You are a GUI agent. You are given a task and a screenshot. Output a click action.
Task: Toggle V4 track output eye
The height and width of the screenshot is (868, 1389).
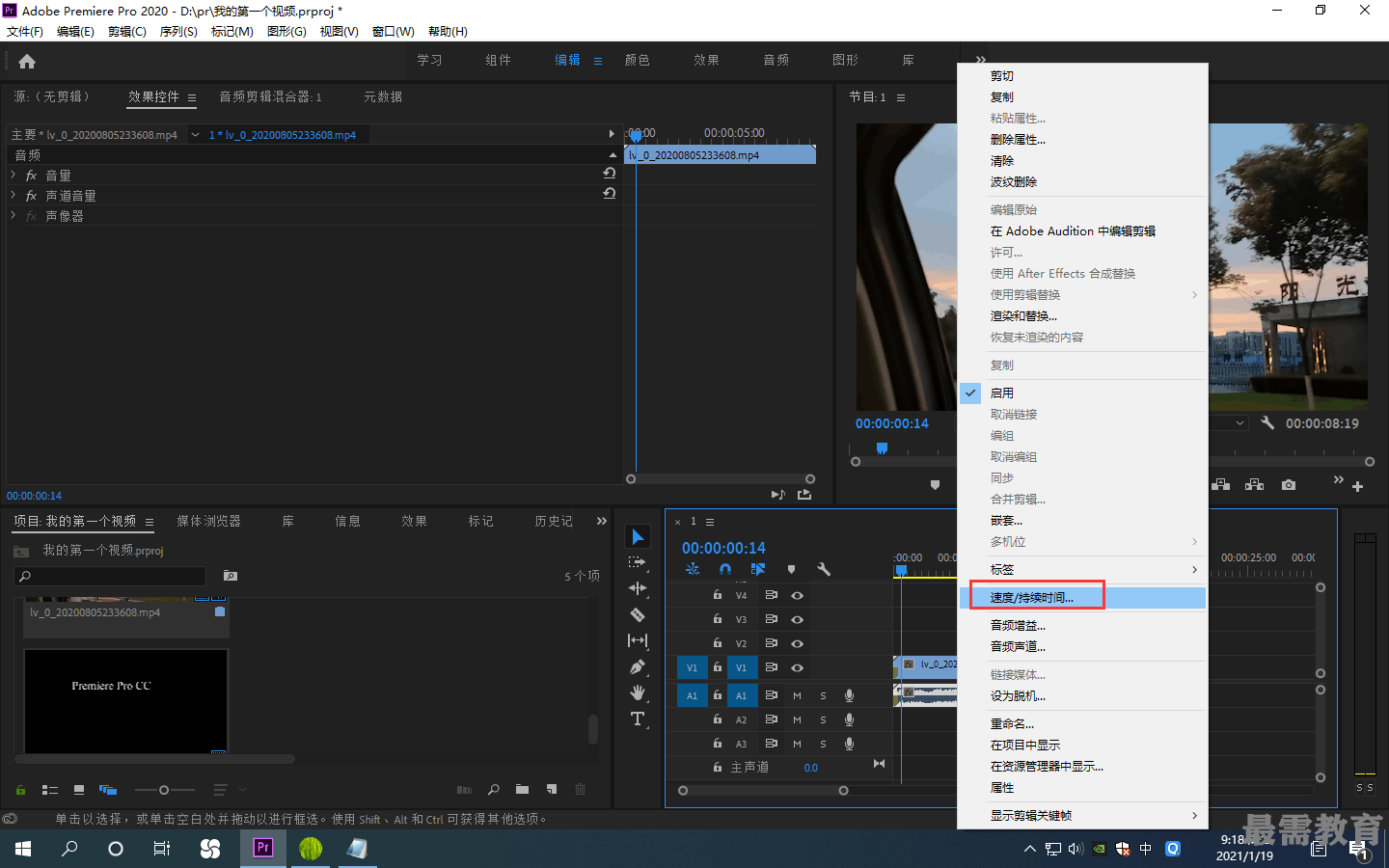(798, 595)
